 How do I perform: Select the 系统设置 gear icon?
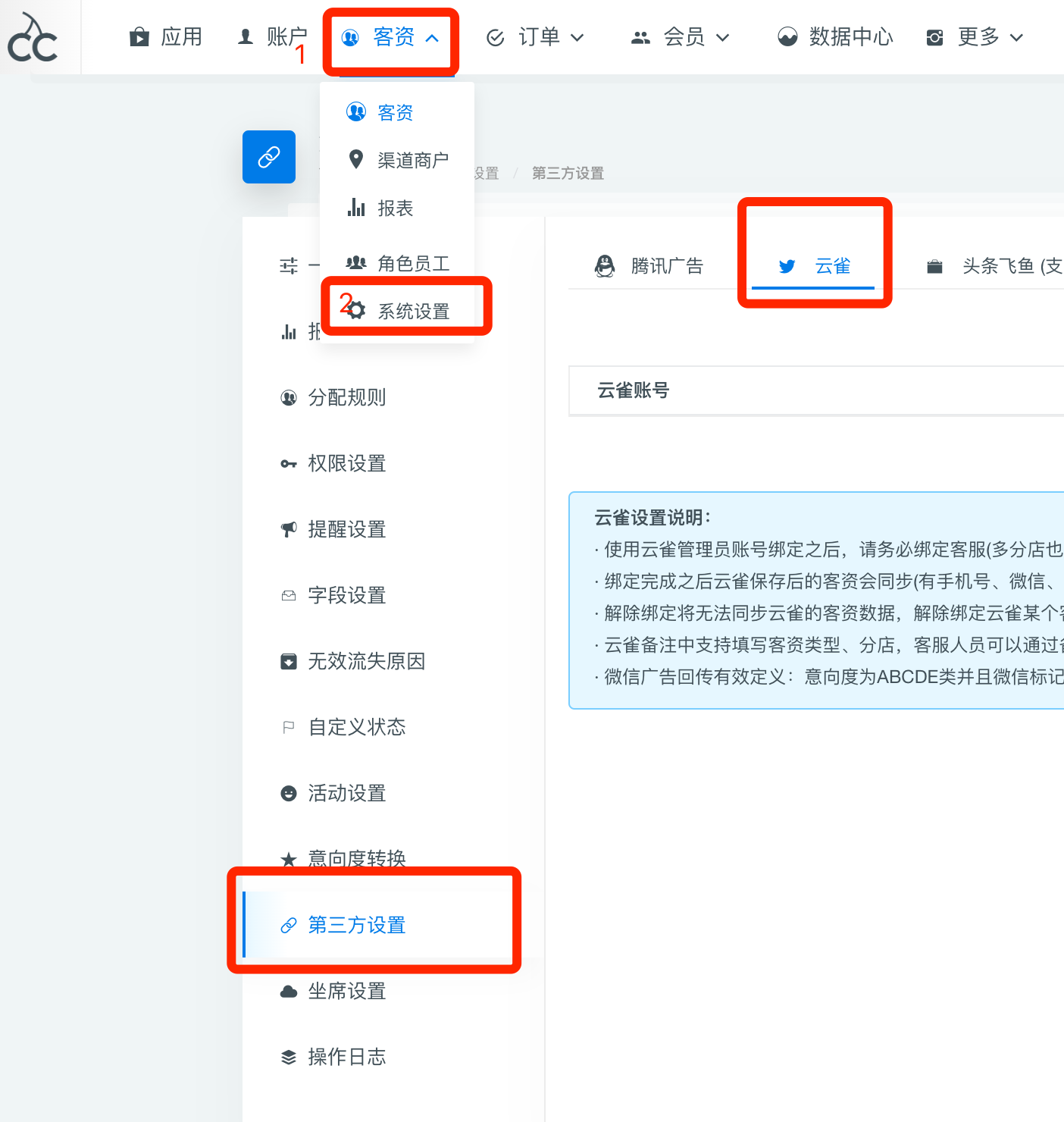pos(356,309)
